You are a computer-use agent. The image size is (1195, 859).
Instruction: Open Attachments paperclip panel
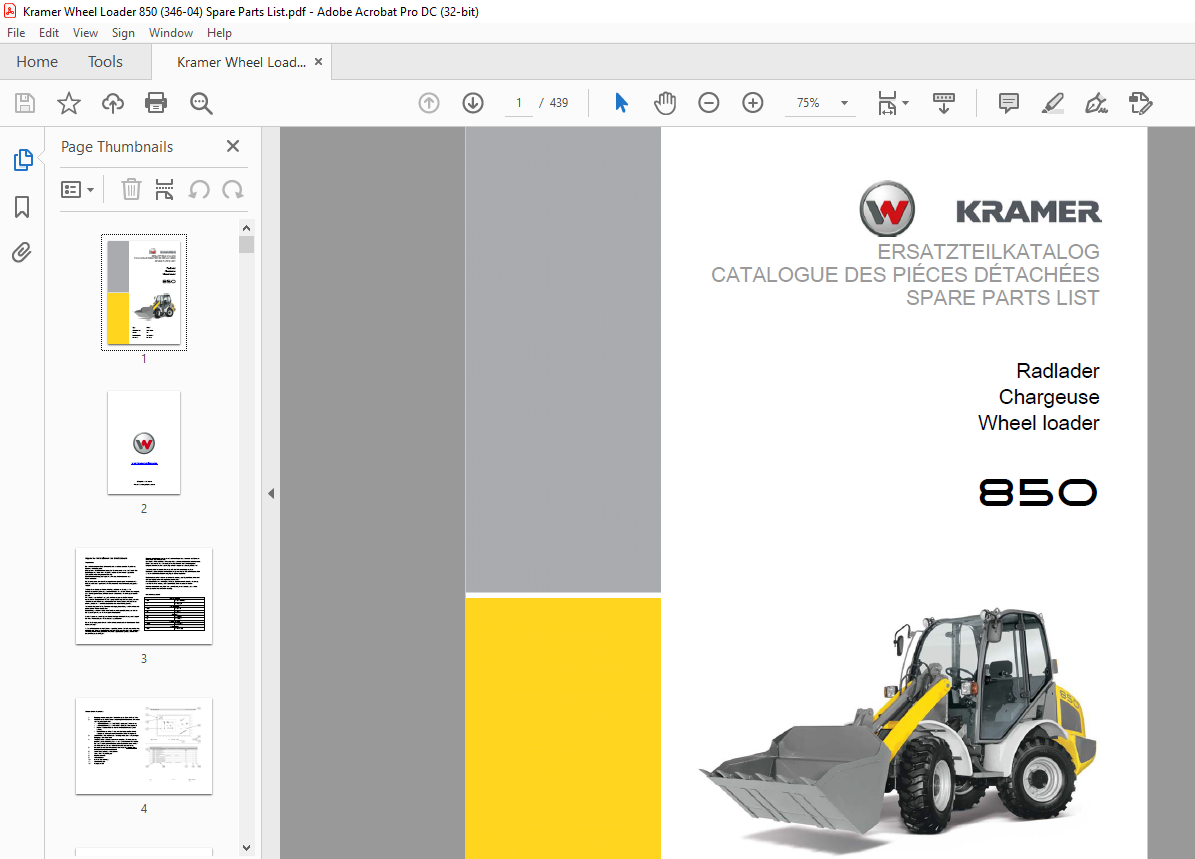pos(22,252)
